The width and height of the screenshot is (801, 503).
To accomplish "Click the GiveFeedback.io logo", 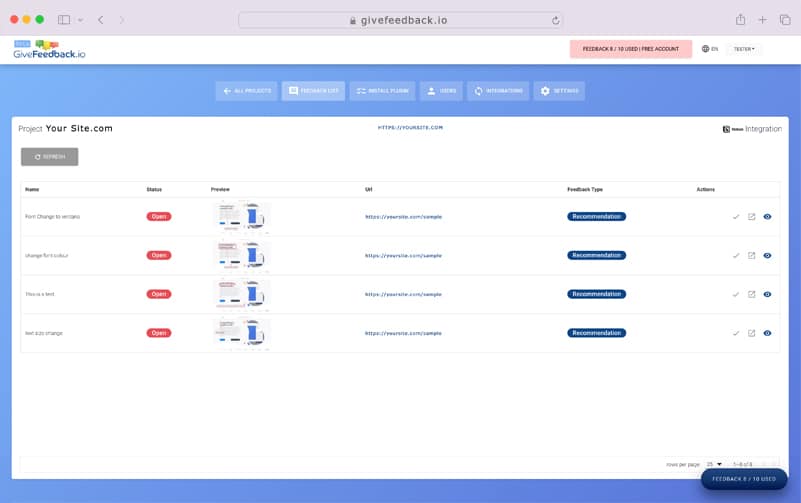I will pyautogui.click(x=49, y=50).
